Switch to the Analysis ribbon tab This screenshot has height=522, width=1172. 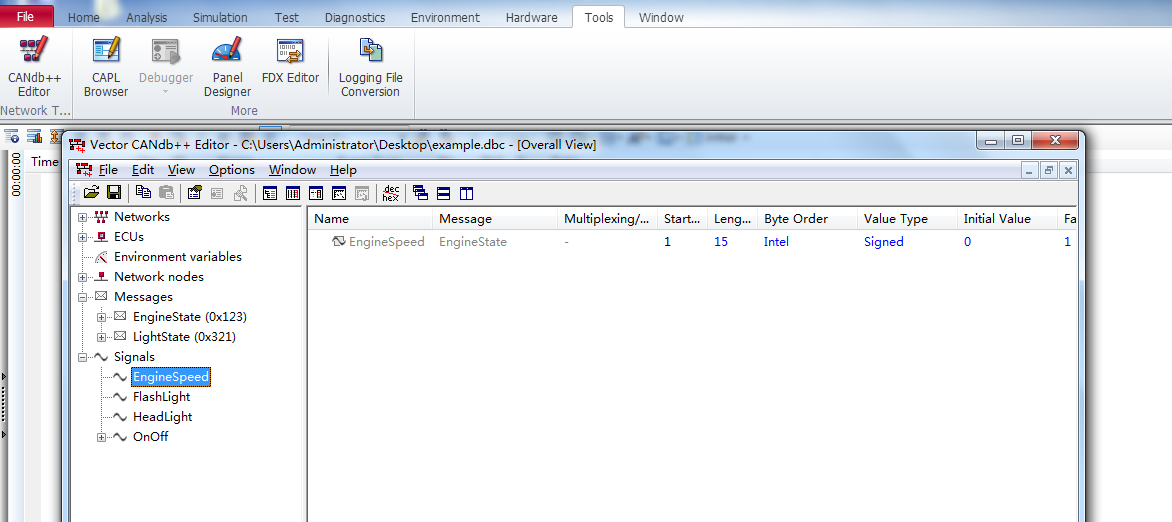pyautogui.click(x=146, y=17)
